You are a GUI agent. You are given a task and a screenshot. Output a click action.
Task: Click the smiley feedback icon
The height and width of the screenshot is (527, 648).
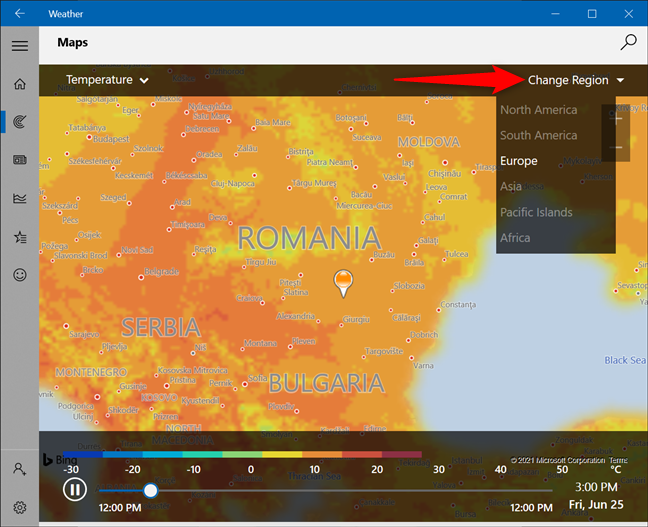19,275
